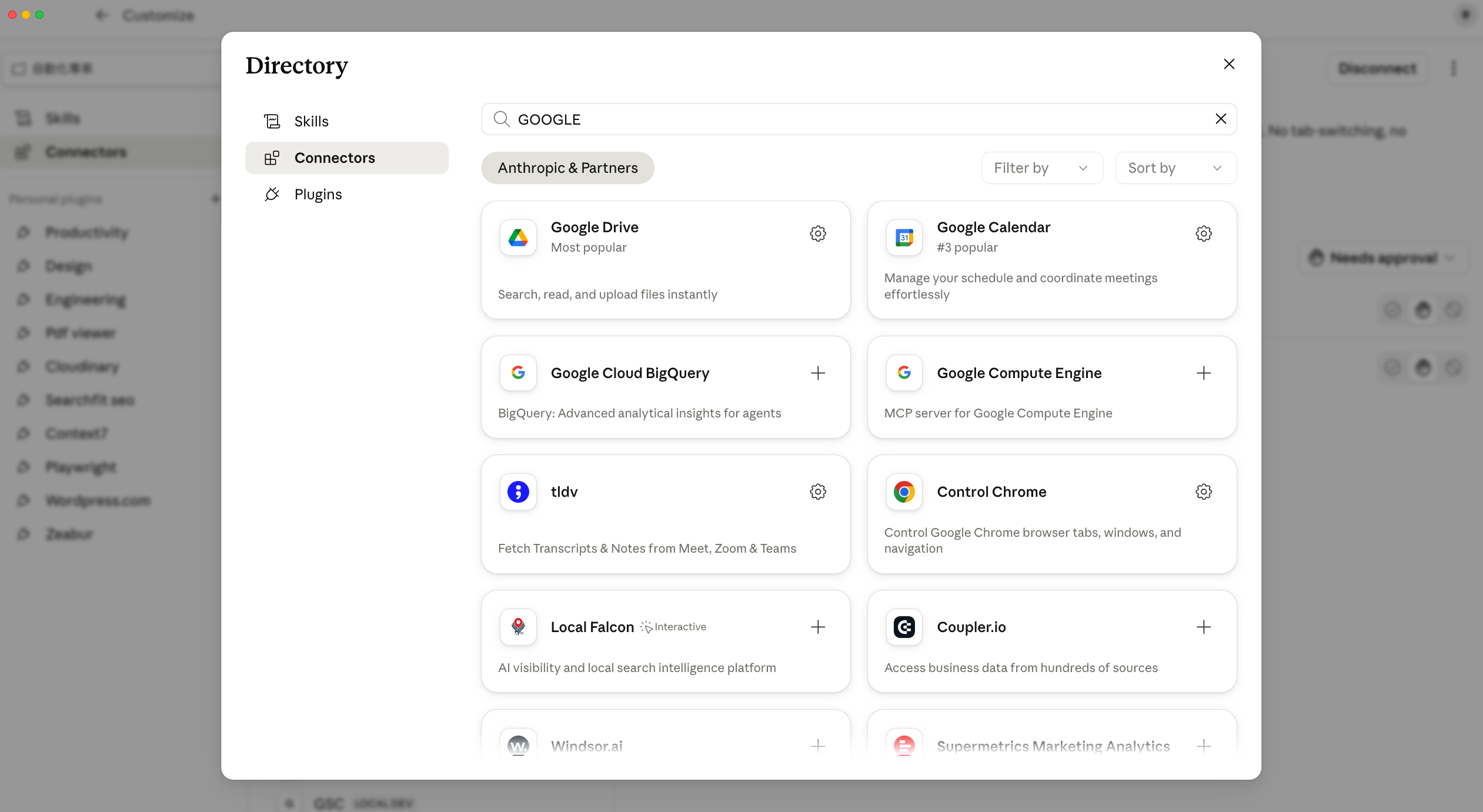1483x812 pixels.
Task: Click the GOOGLE search input field
Action: pyautogui.click(x=859, y=119)
